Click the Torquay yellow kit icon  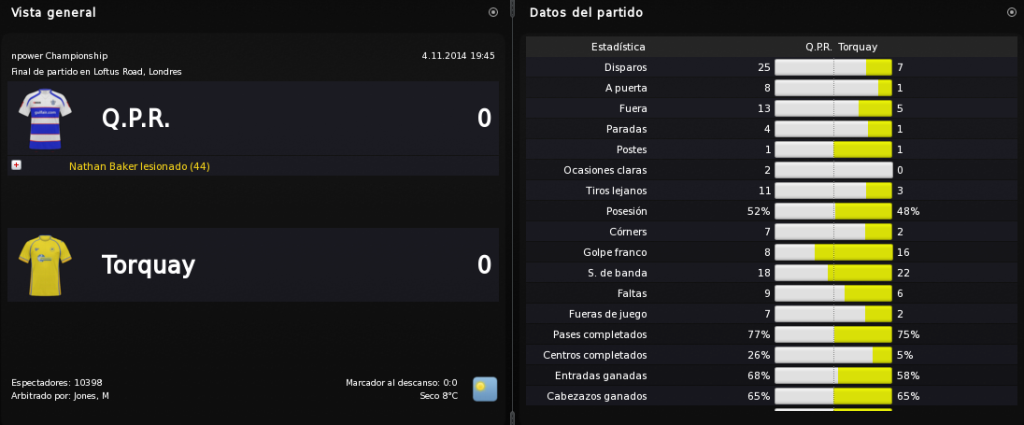coord(45,266)
